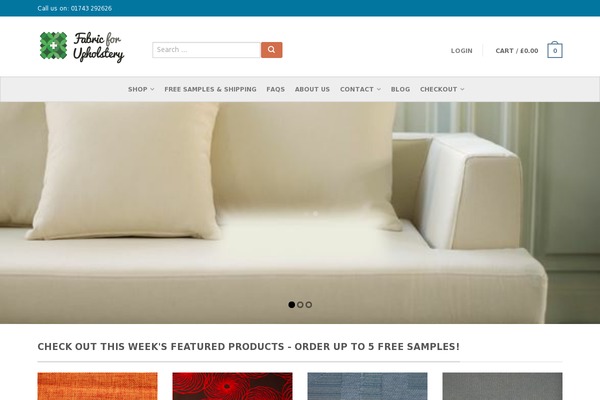Select the first slider dot
Viewport: 600px width, 400px height.
coord(292,305)
